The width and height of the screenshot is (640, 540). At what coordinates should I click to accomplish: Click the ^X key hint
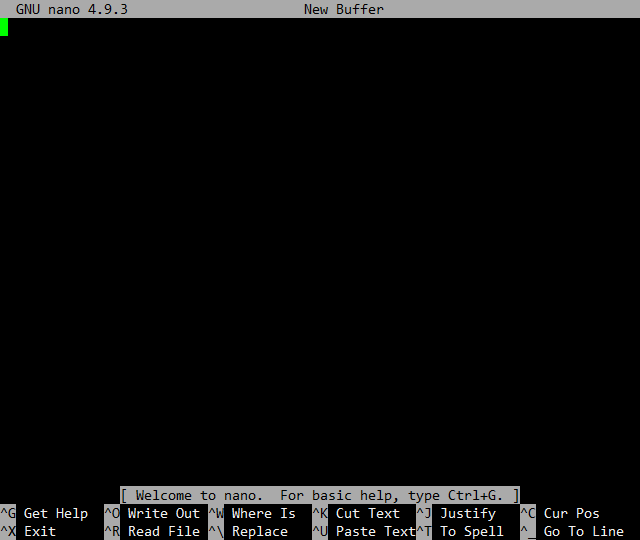point(8,531)
